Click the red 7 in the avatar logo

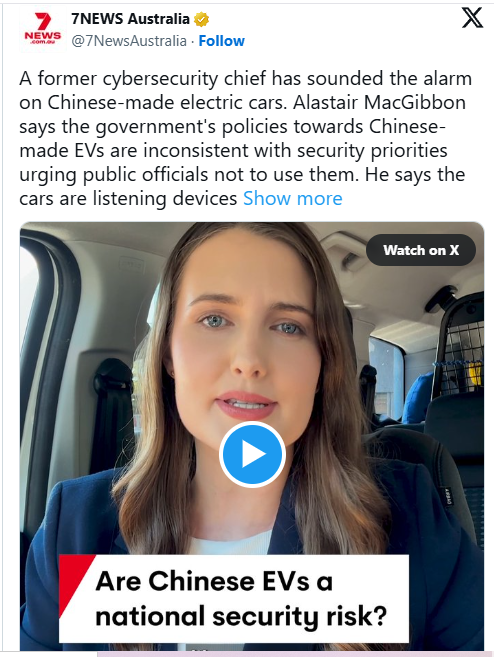pos(42,21)
